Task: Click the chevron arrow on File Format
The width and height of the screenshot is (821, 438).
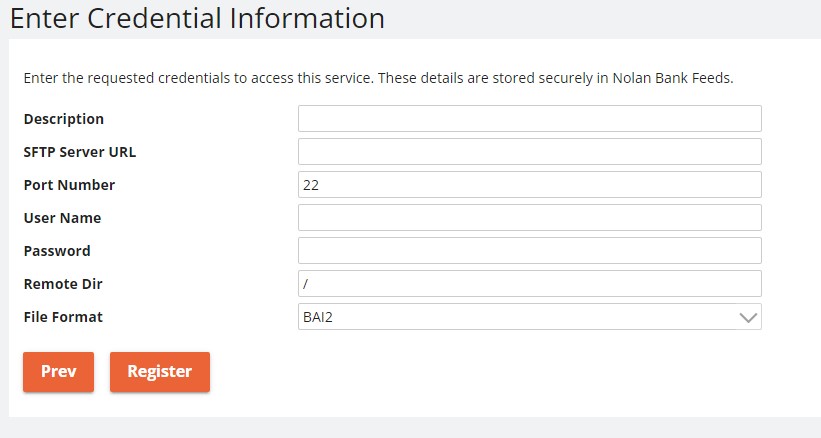Action: click(747, 317)
